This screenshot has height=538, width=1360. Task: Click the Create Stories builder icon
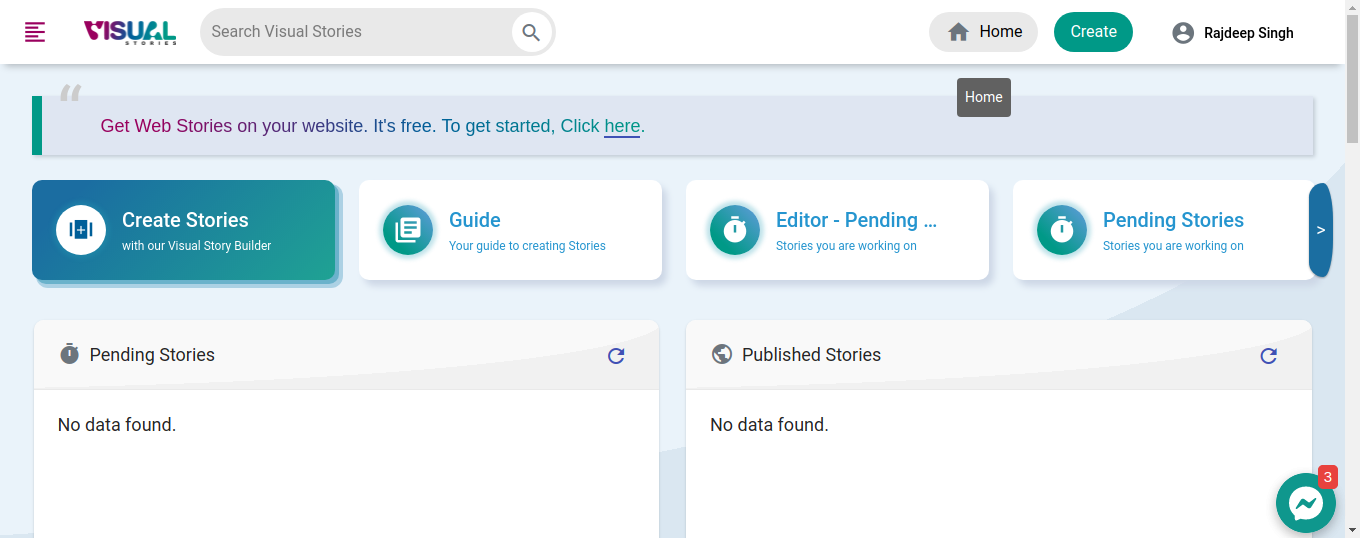pos(81,230)
